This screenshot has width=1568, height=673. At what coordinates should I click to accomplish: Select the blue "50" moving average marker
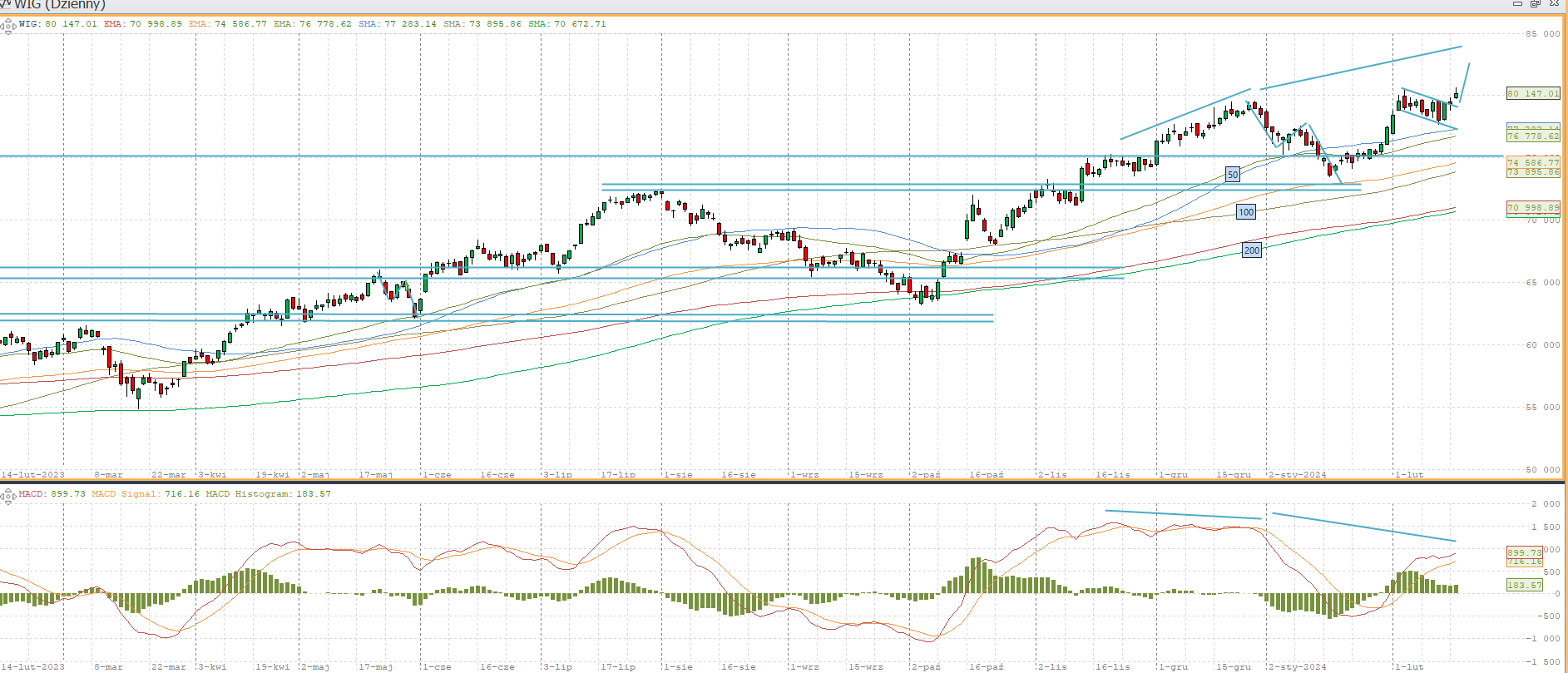coord(1233,175)
